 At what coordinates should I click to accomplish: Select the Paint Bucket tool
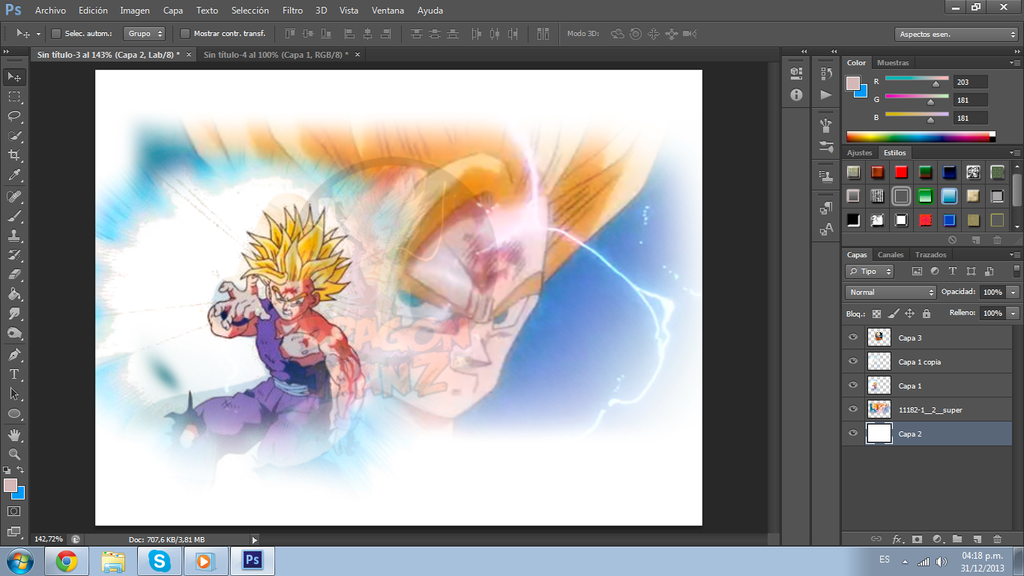pos(14,294)
